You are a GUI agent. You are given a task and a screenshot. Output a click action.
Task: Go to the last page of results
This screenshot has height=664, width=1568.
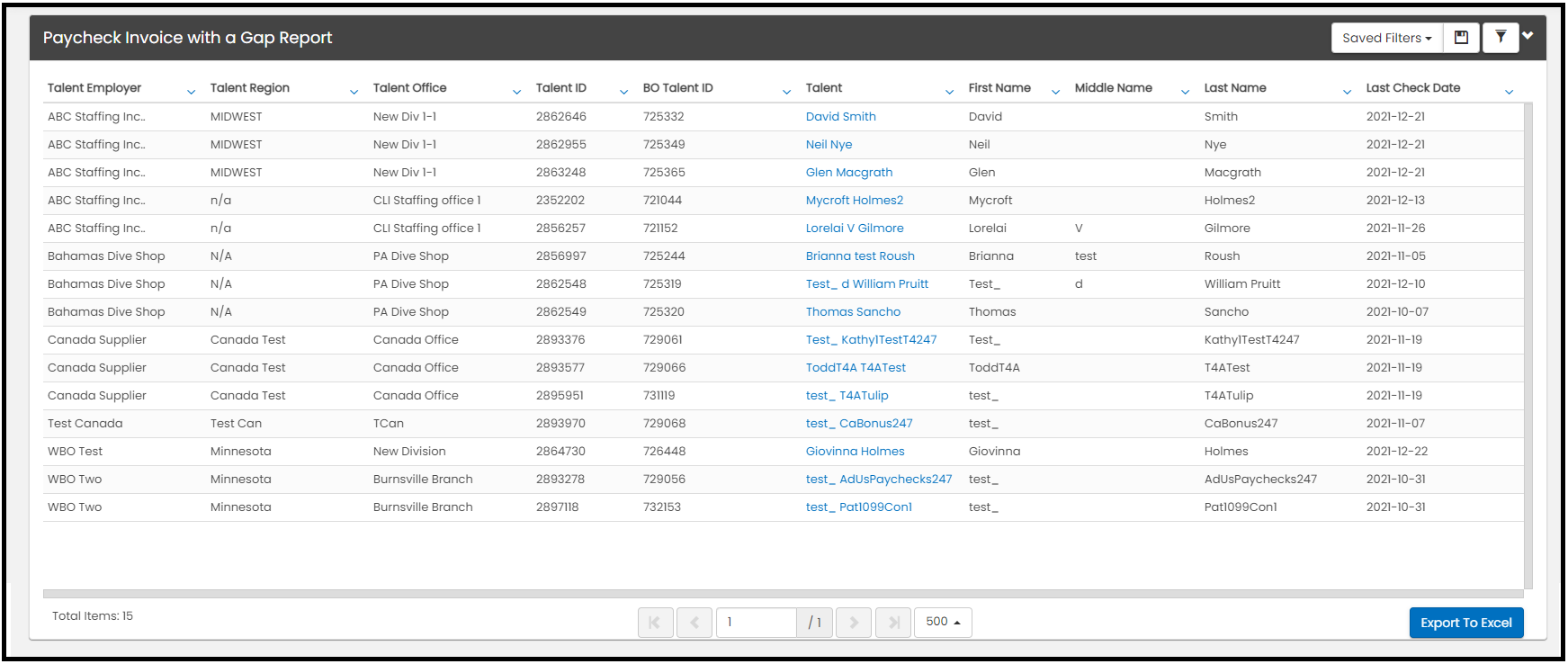pos(893,622)
